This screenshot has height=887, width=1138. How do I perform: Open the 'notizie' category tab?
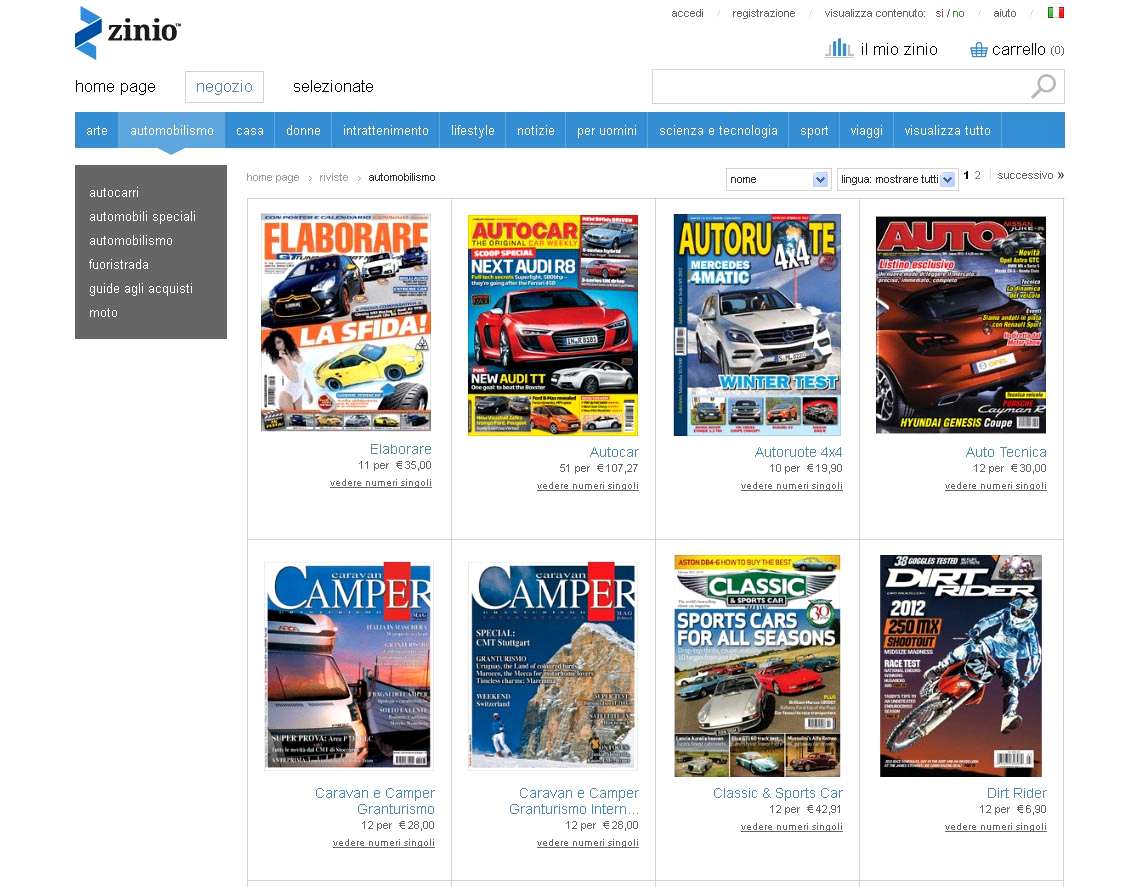pyautogui.click(x=536, y=131)
